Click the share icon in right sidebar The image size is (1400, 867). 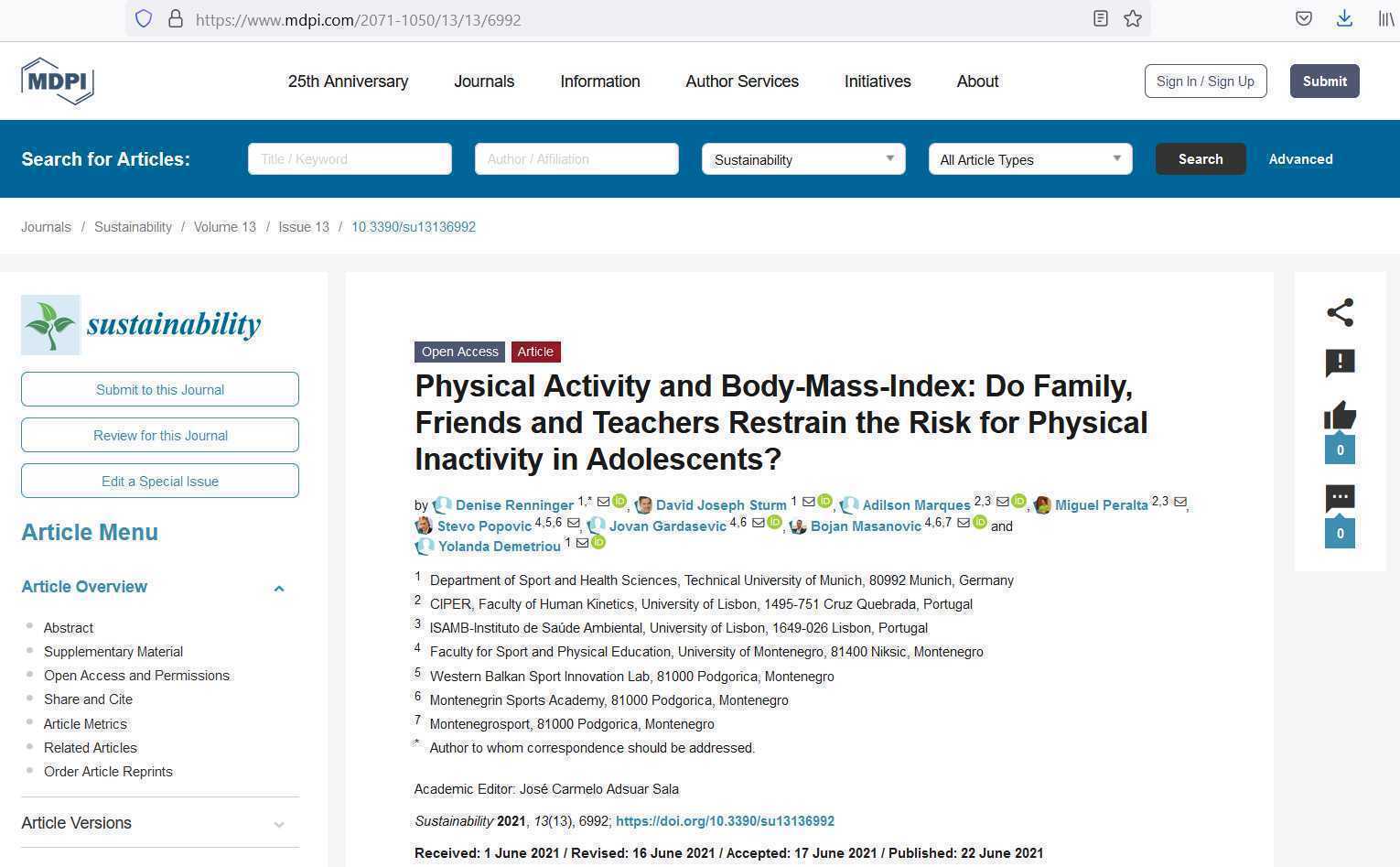pos(1340,313)
